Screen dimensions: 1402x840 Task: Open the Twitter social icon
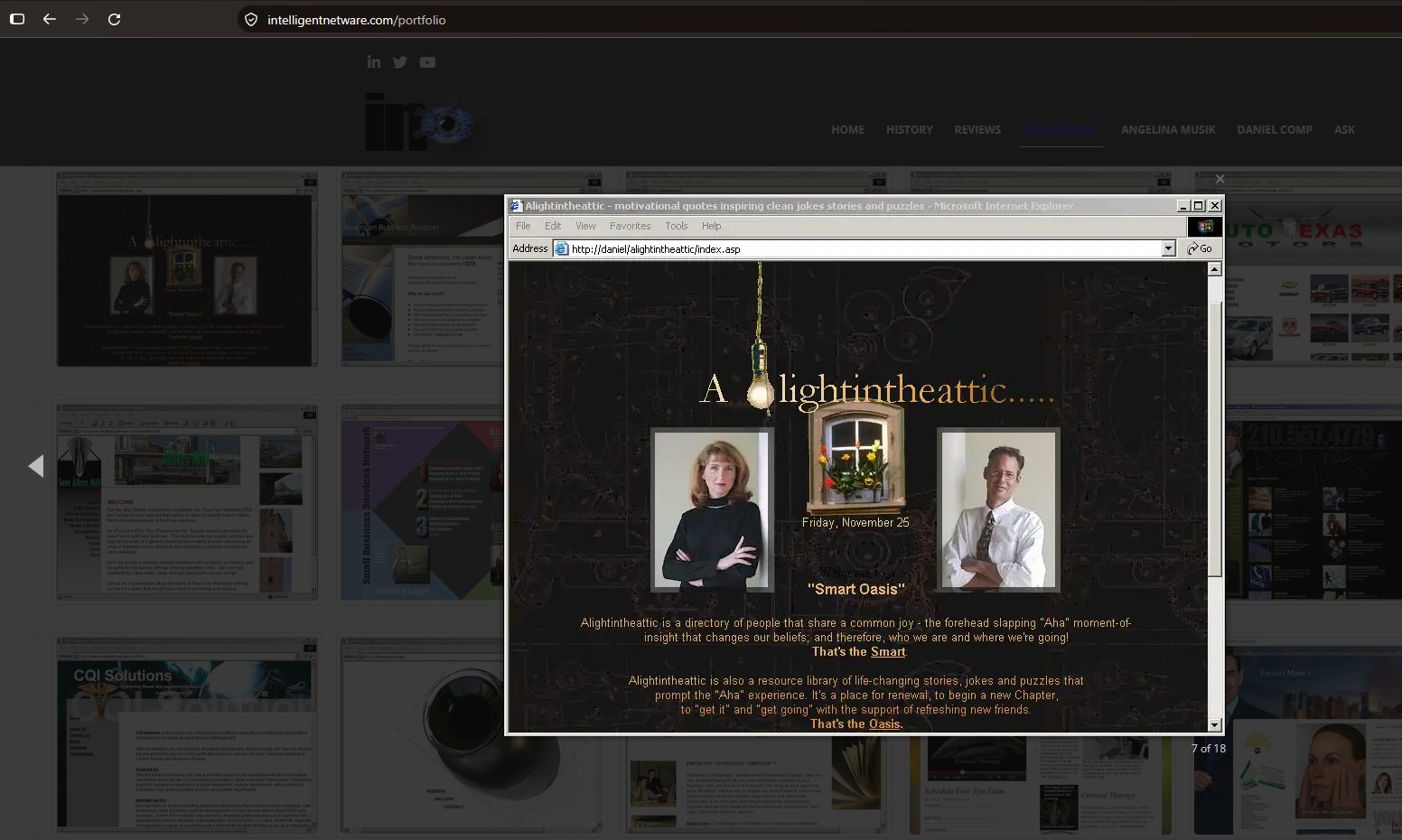point(400,61)
